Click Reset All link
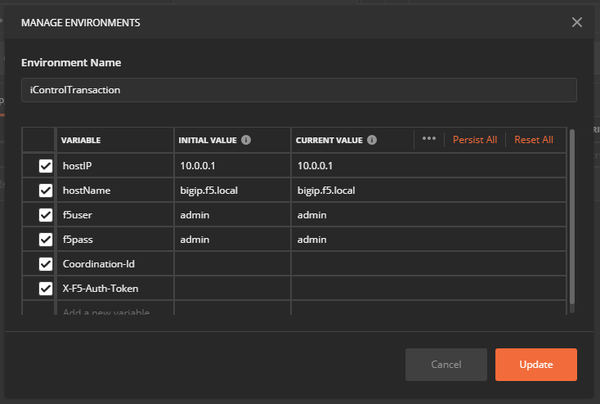Screen dimensions: 600x404 (533, 140)
